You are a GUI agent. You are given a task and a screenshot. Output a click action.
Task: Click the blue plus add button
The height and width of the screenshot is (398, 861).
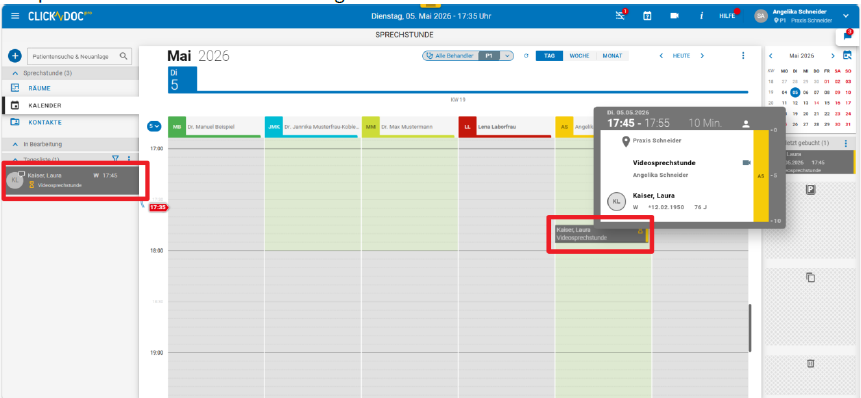tap(15, 56)
